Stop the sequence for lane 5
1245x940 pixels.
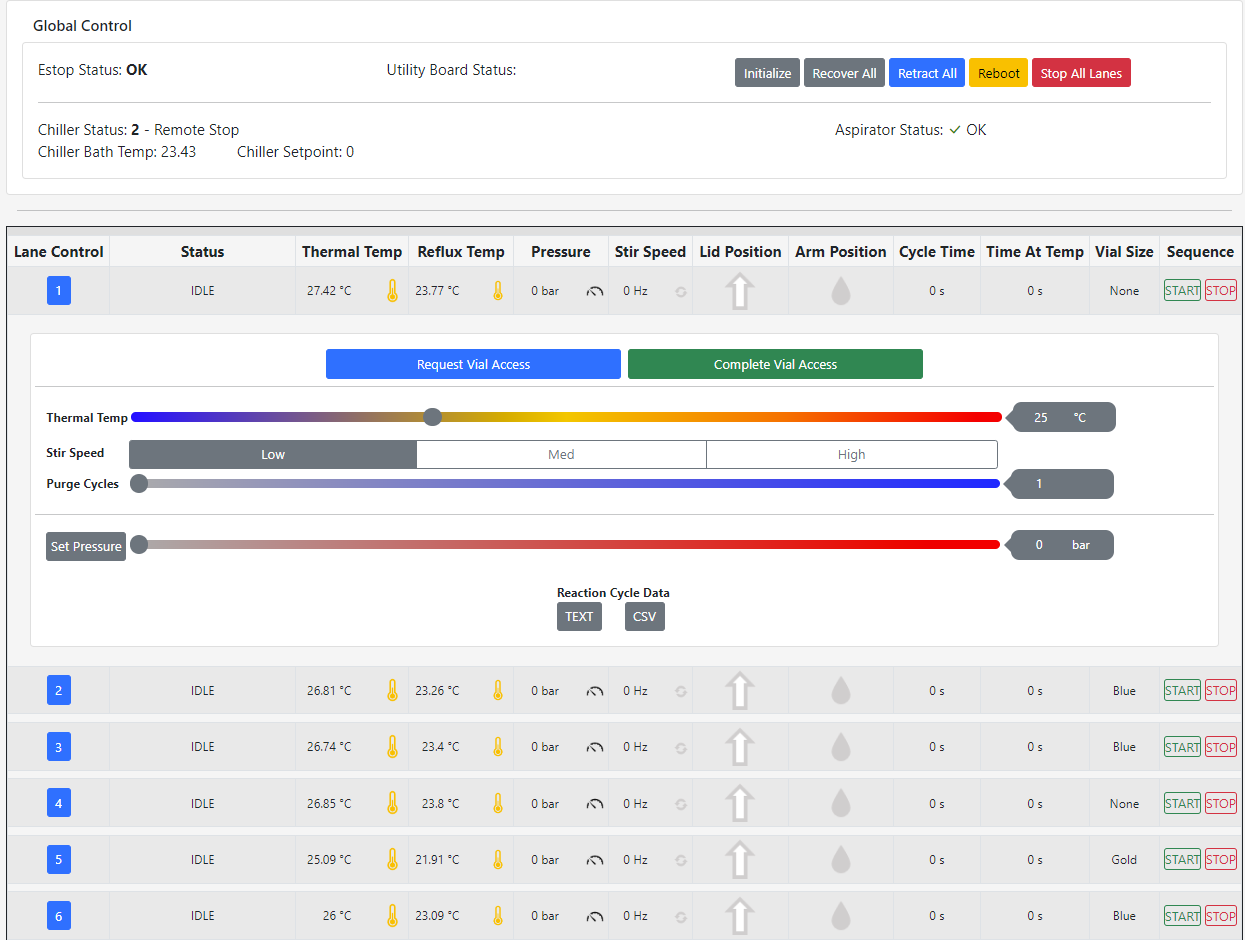(x=1221, y=859)
